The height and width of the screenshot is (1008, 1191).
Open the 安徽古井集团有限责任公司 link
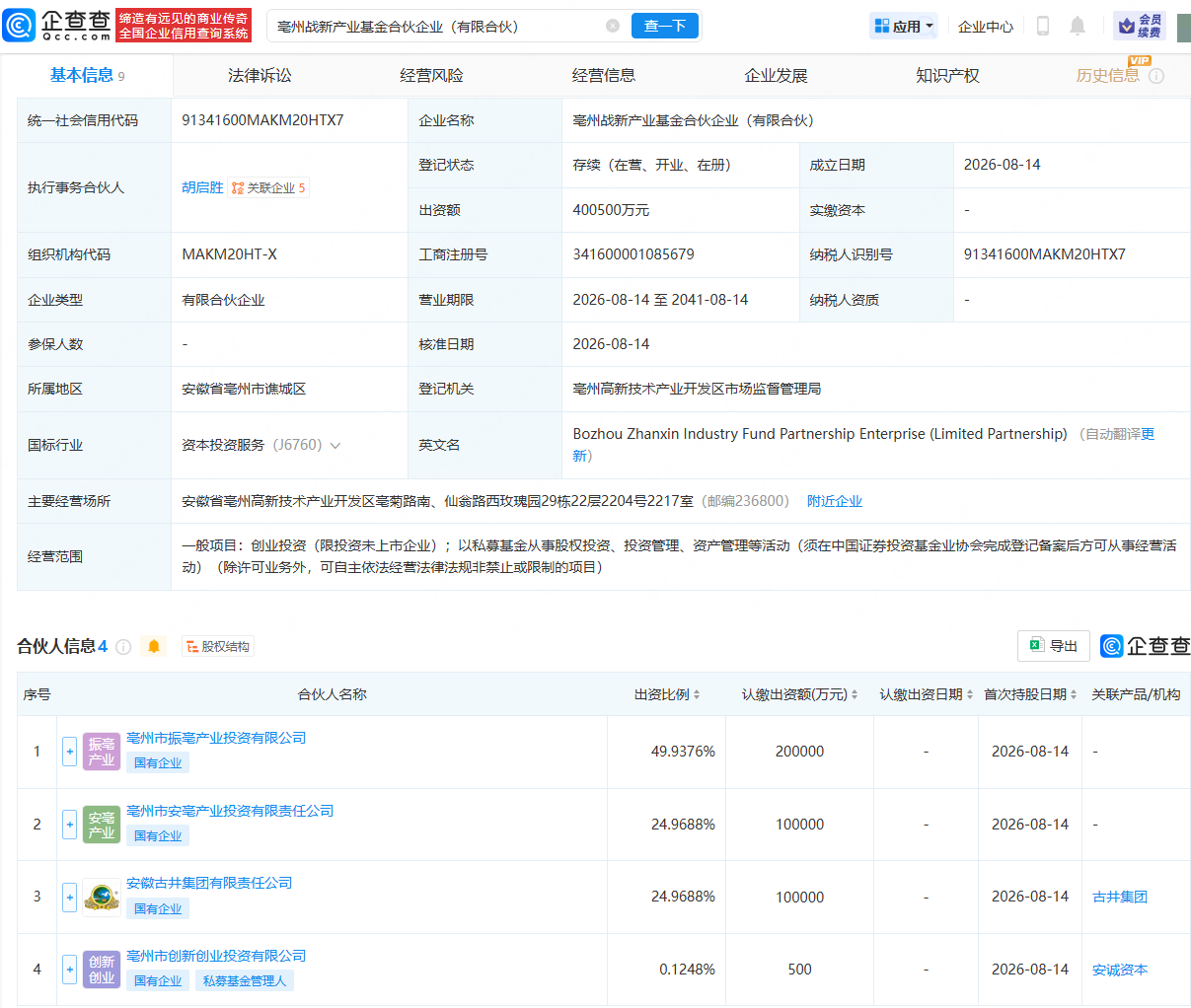pos(209,883)
